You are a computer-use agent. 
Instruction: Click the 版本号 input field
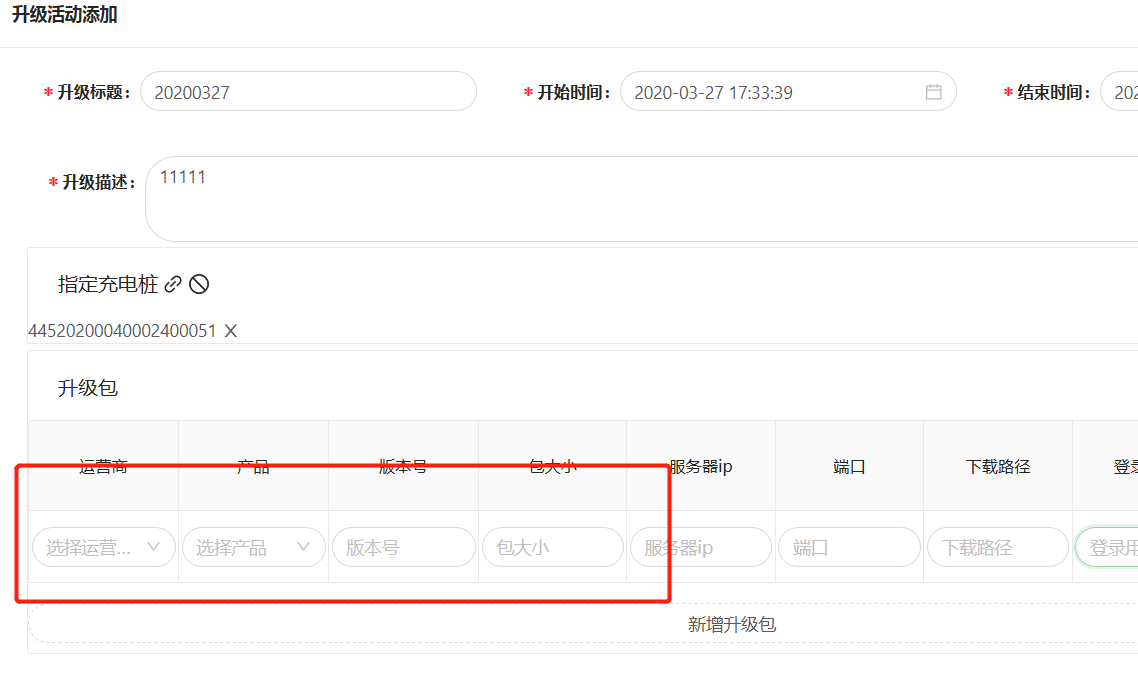point(403,547)
